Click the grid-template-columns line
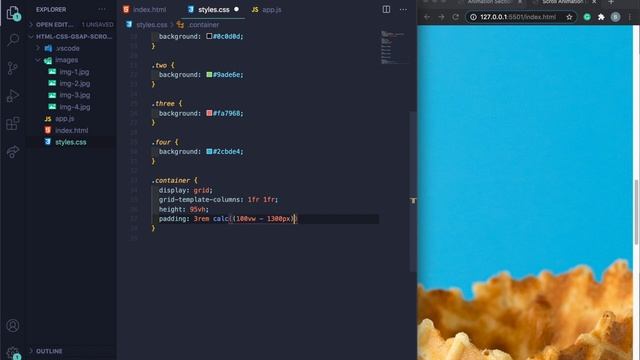 [x=218, y=200]
